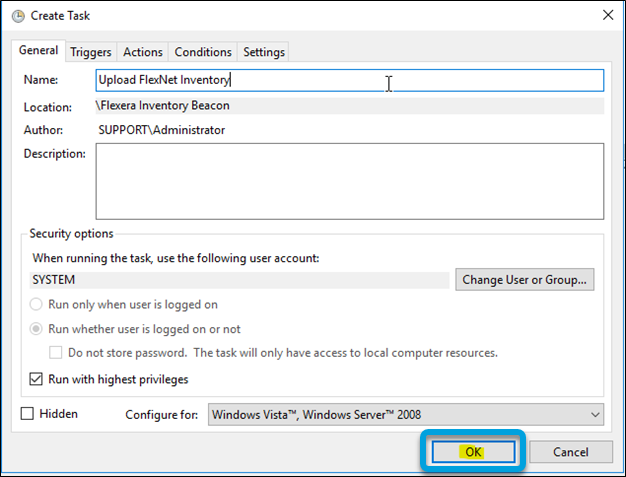Click the Cancel button
Image resolution: width=626 pixels, height=477 pixels.
coord(571,452)
